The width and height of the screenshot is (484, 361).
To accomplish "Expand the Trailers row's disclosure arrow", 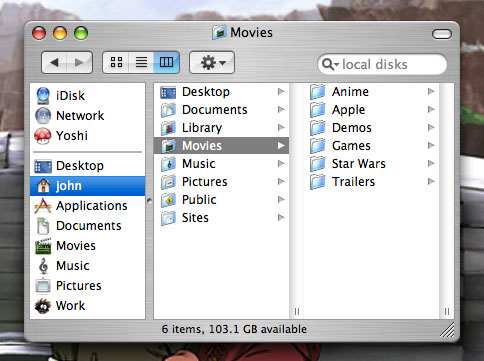I will coord(431,181).
